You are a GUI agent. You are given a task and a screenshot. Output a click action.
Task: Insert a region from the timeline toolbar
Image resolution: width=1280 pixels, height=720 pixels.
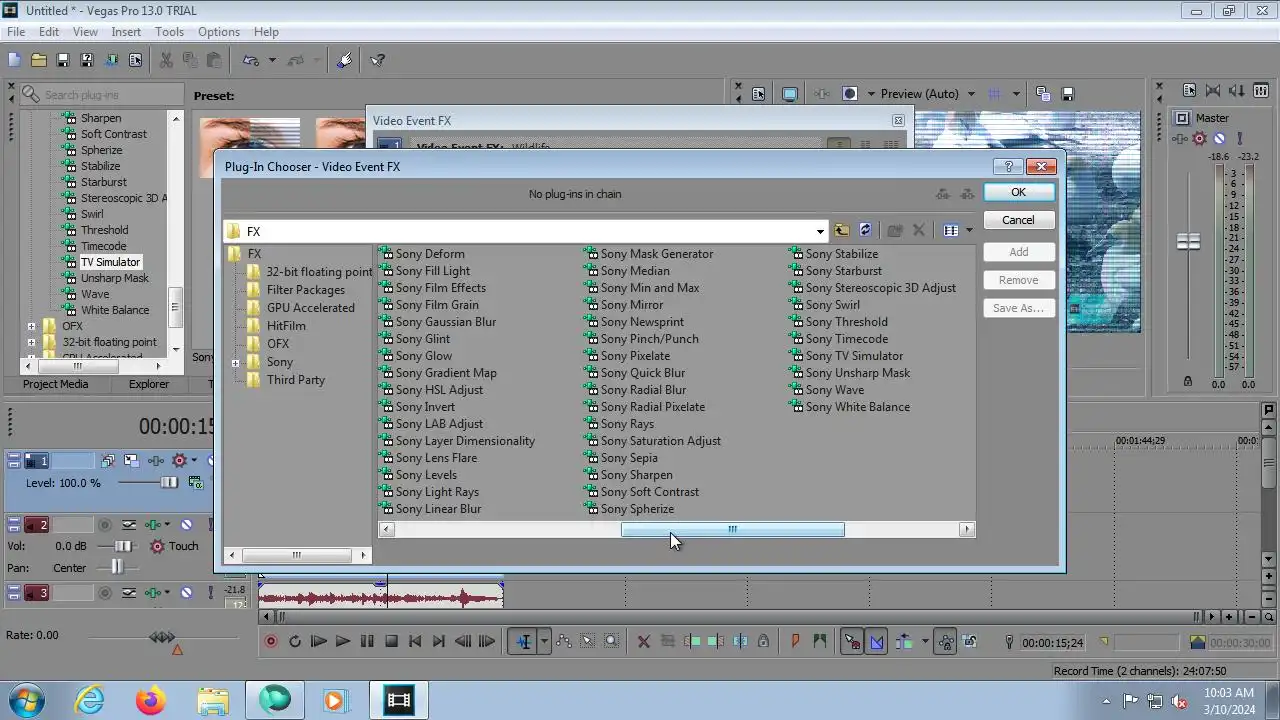pyautogui.click(x=820, y=641)
